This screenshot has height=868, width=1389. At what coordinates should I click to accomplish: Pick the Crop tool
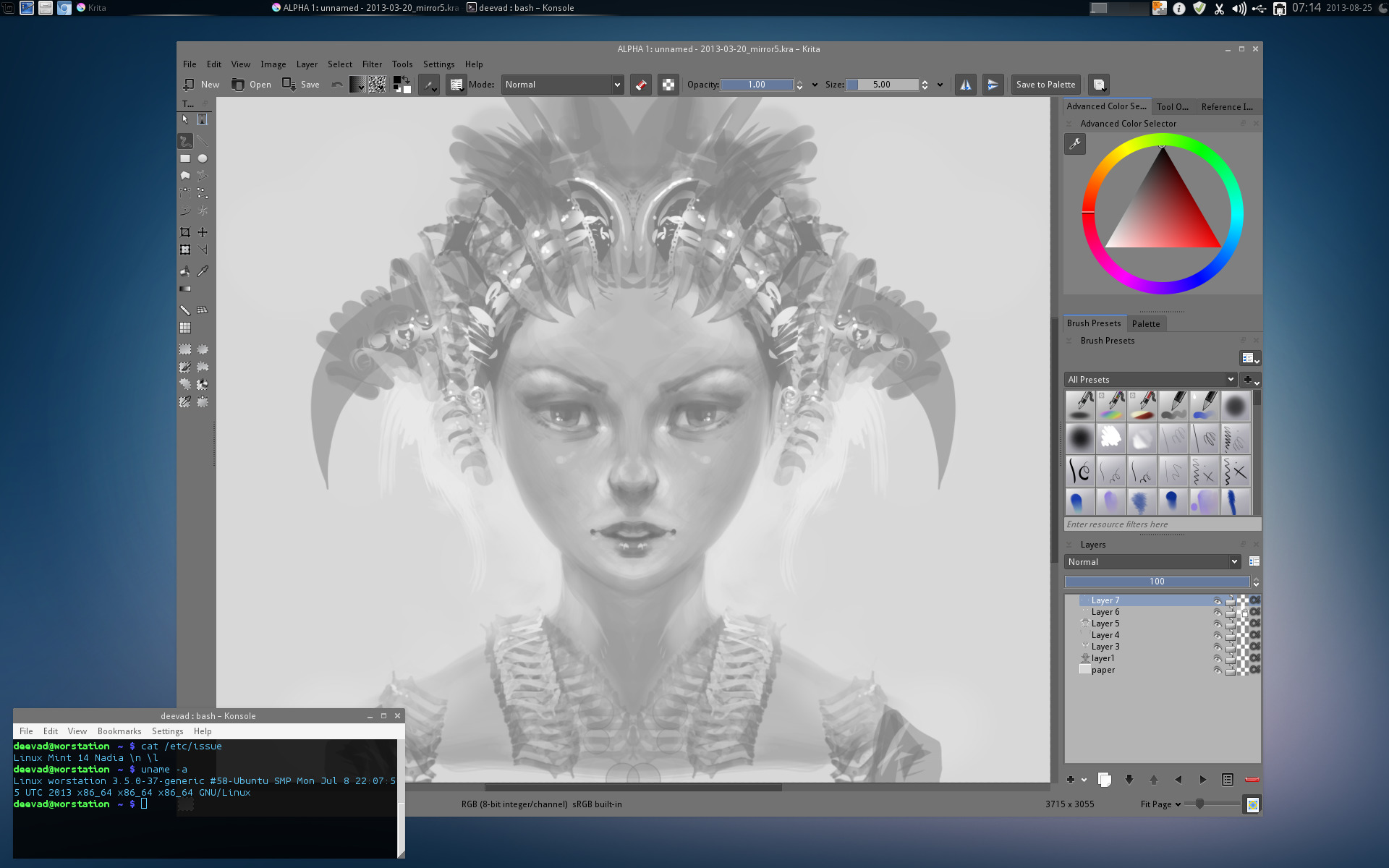pyautogui.click(x=185, y=232)
